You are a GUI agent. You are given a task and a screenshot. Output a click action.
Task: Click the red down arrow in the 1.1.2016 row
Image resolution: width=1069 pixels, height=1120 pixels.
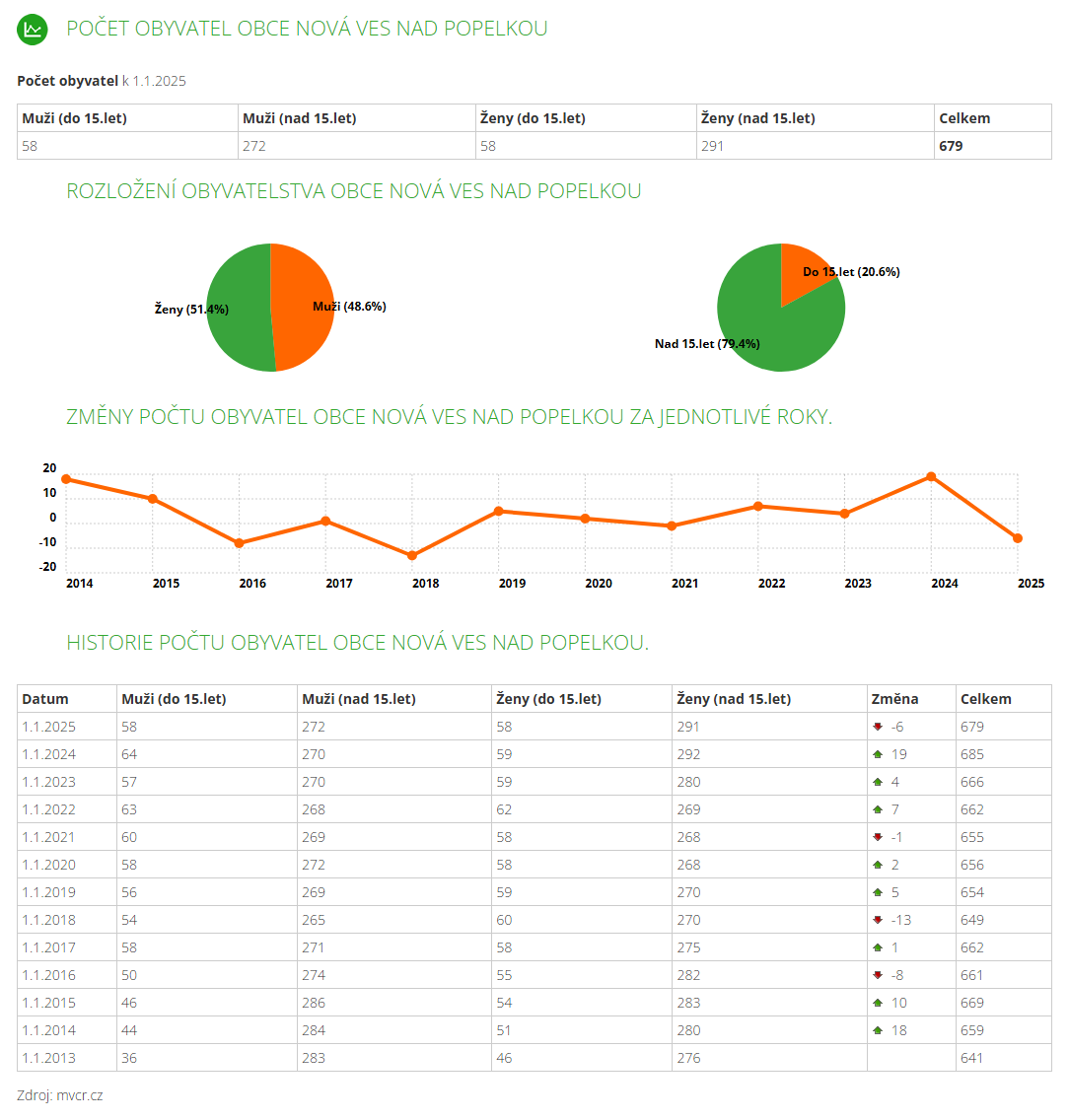877,975
